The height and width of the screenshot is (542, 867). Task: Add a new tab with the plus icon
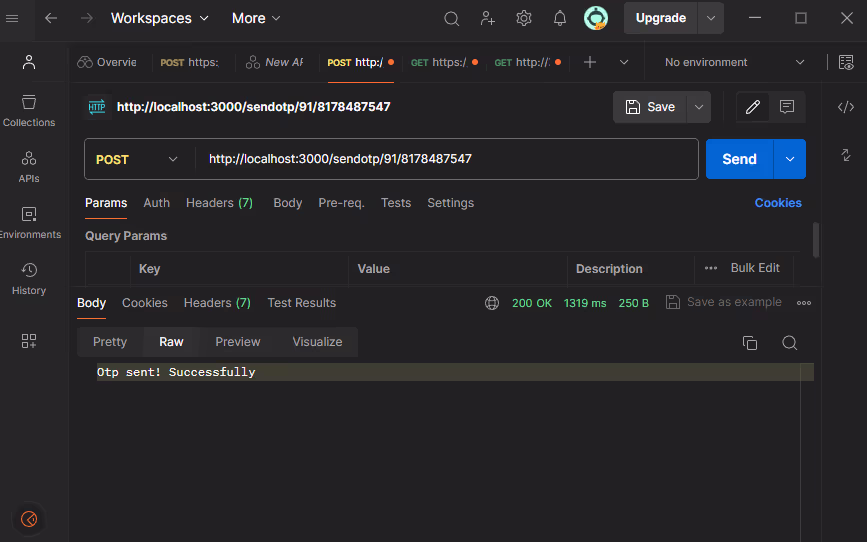(590, 62)
